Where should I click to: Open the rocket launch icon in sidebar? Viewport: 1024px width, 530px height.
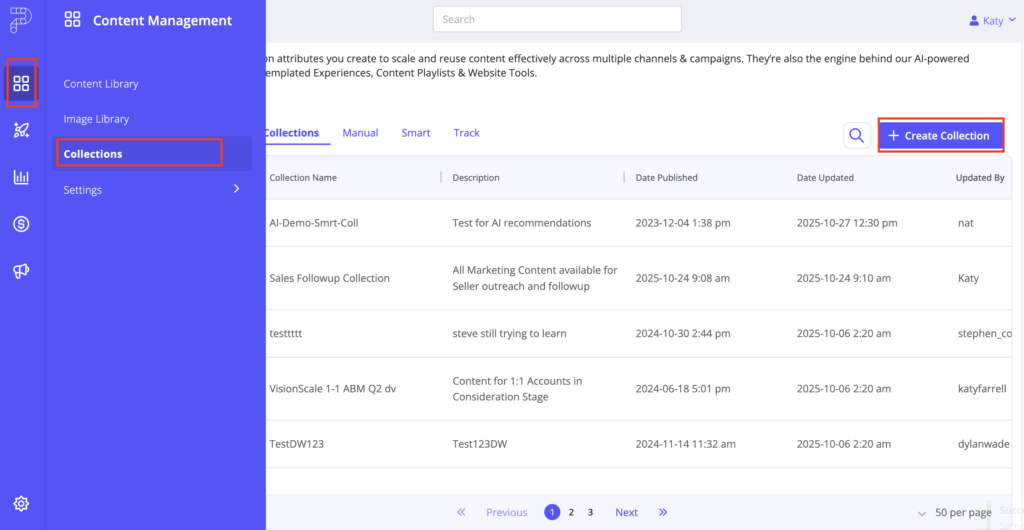pos(21,130)
